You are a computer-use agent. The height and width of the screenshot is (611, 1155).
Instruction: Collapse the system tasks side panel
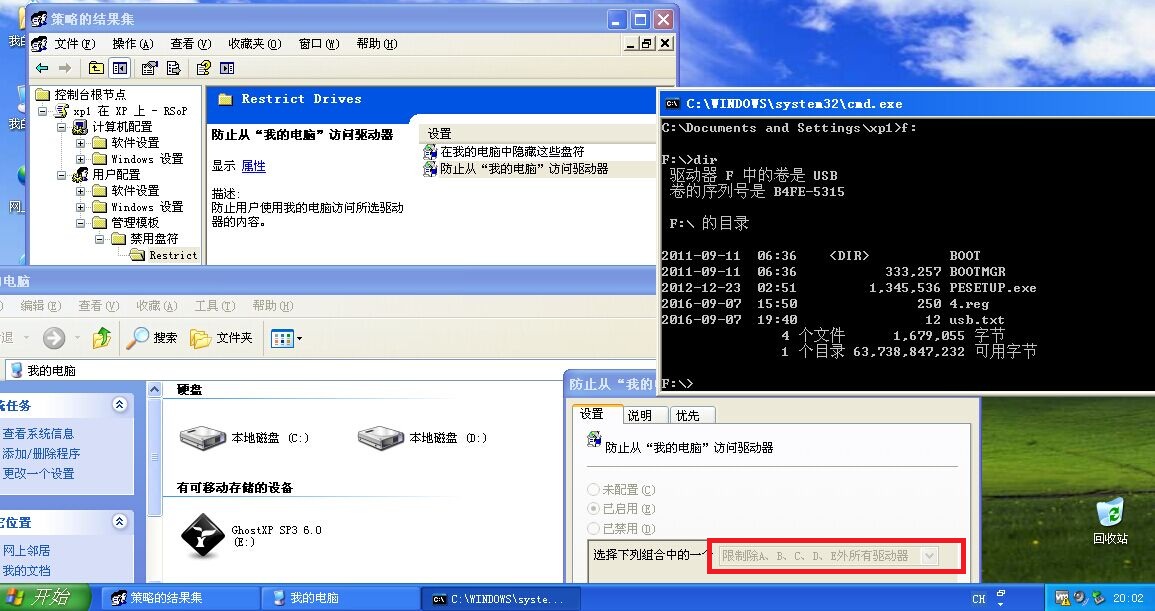pos(119,404)
